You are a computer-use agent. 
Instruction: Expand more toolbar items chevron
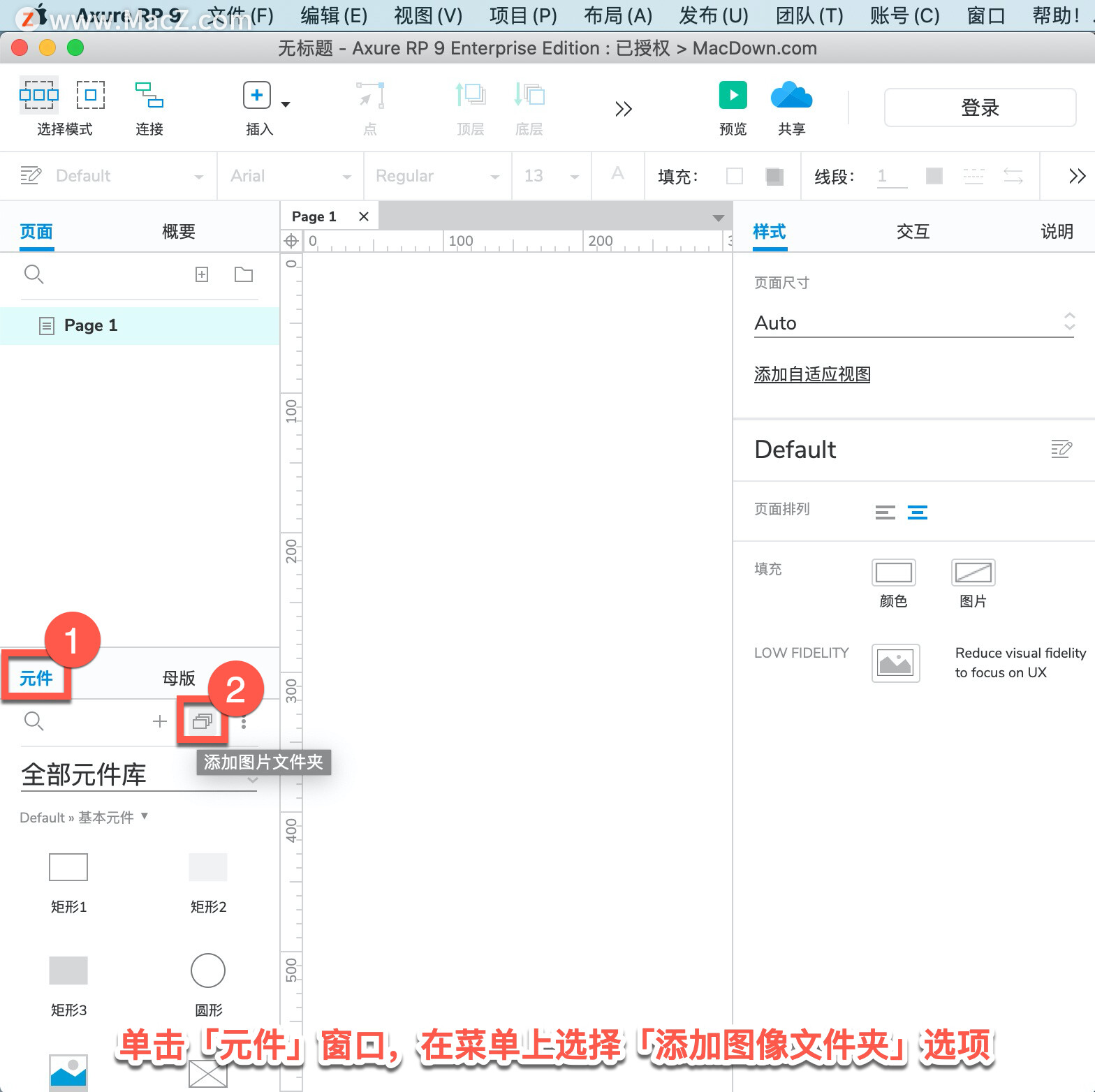[623, 109]
